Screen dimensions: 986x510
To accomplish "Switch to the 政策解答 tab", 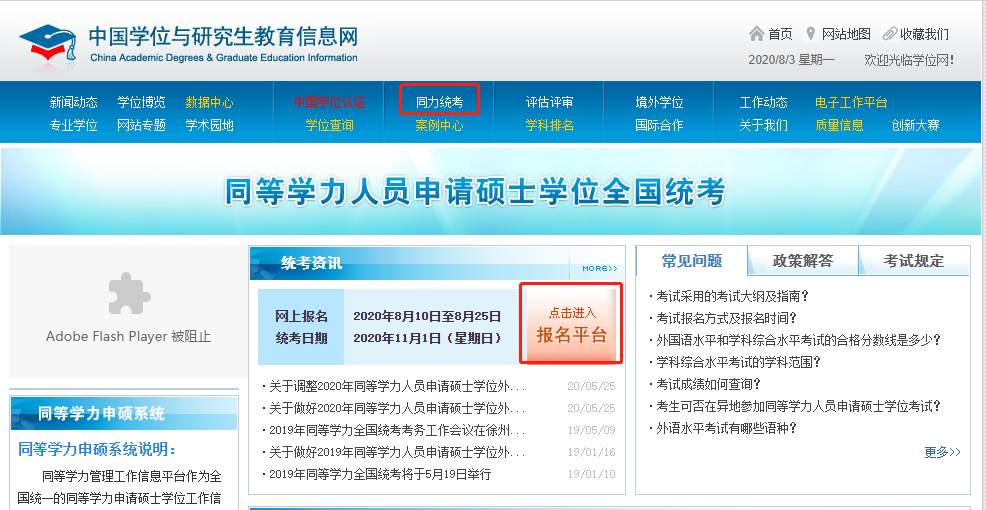I will [x=802, y=261].
